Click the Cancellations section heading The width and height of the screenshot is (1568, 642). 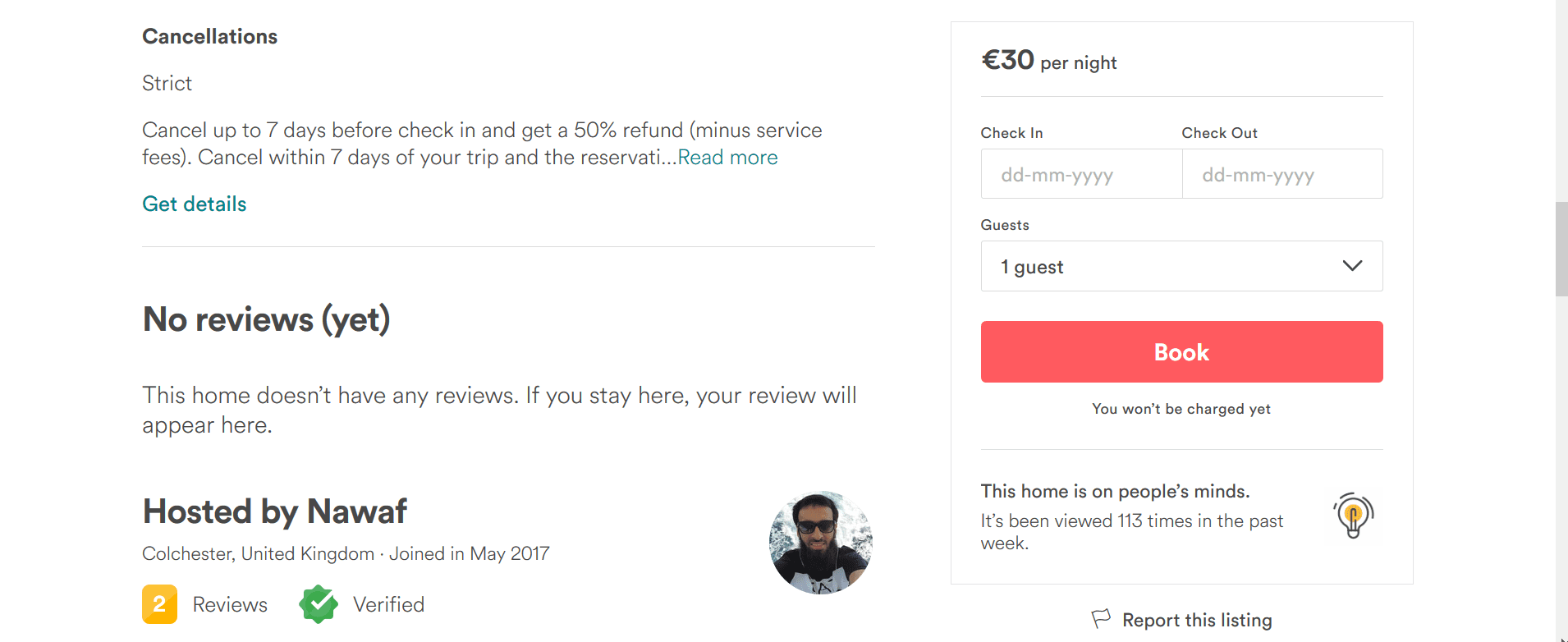pos(209,36)
